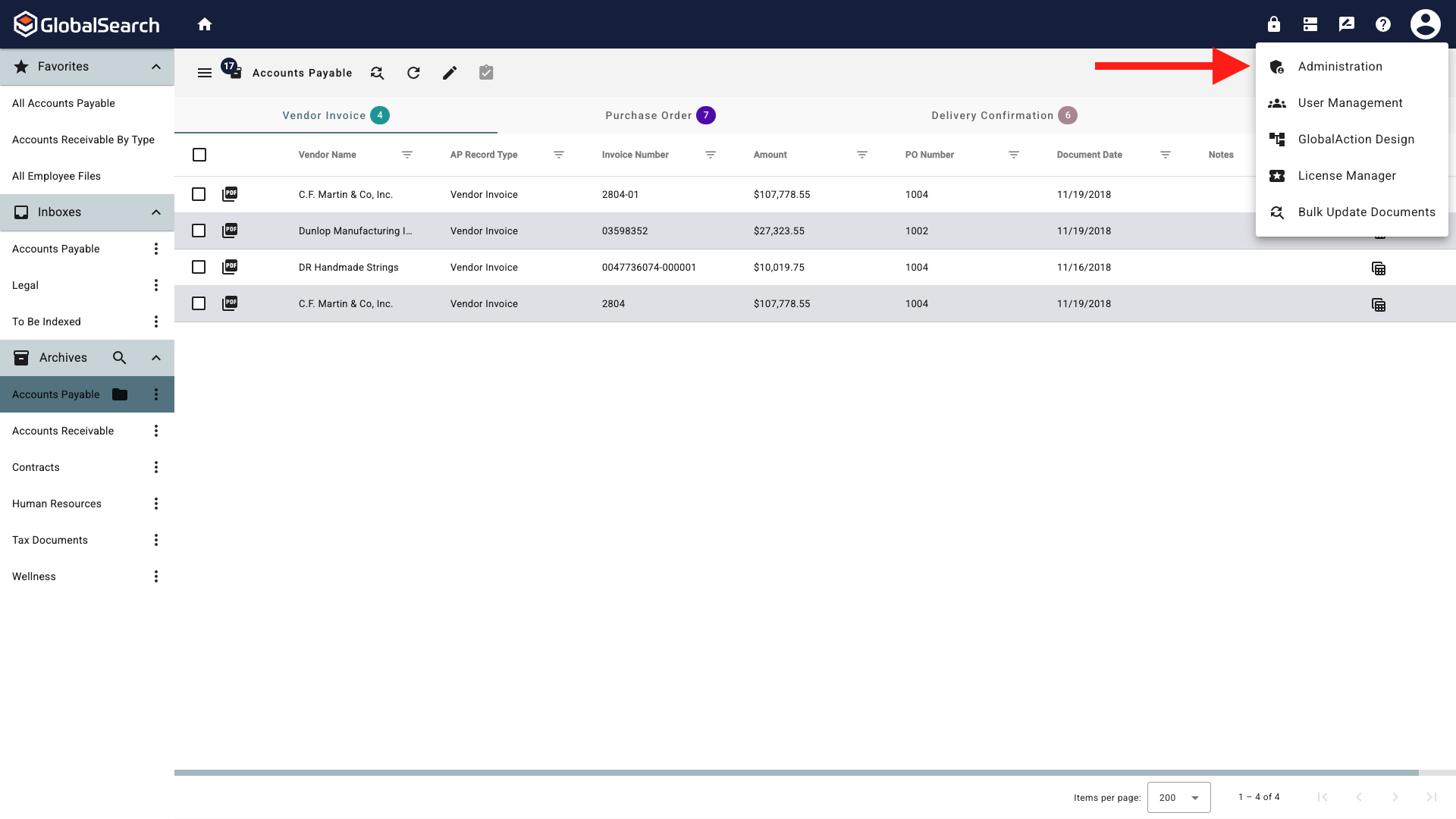Toggle the select-all header checkbox
This screenshot has width=1456, height=819.
[199, 155]
